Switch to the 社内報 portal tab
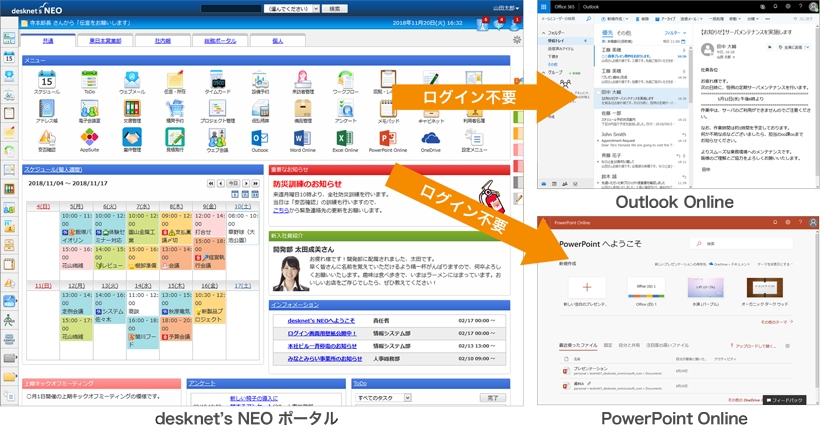 point(163,41)
